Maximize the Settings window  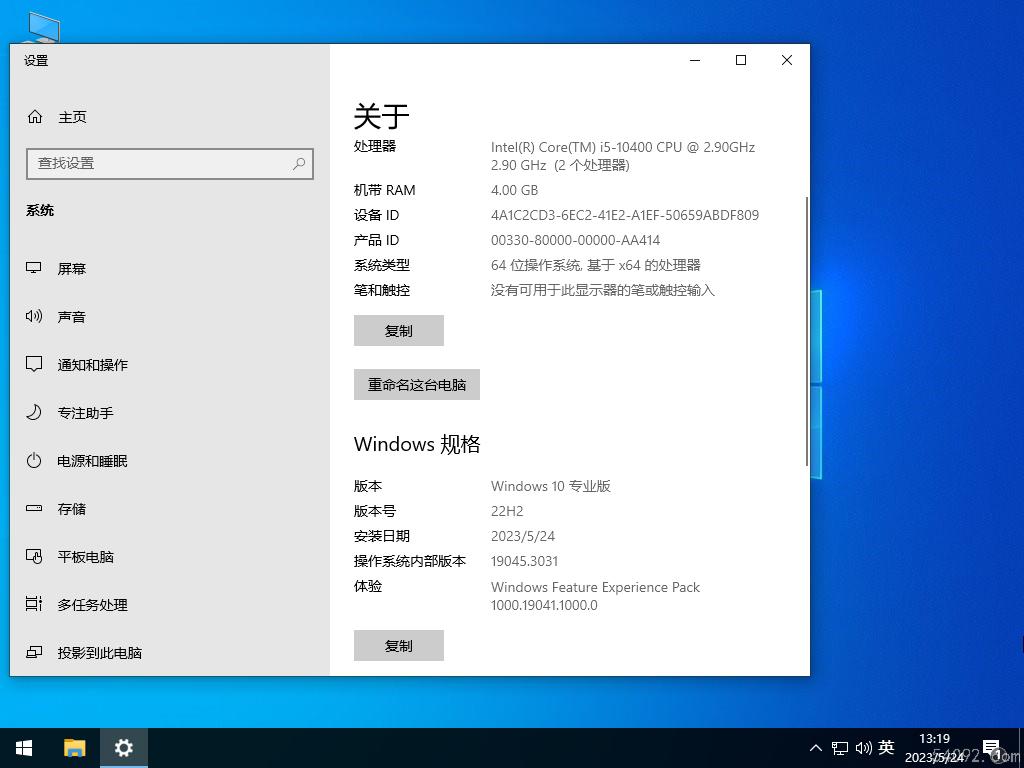point(741,60)
